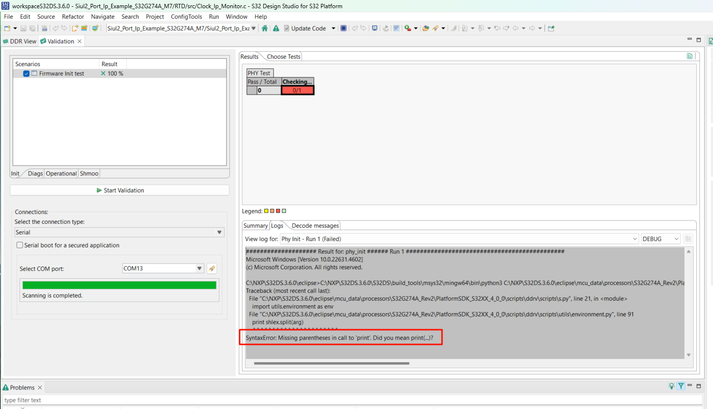Enable Serial boot for a secured application

(x=20, y=245)
